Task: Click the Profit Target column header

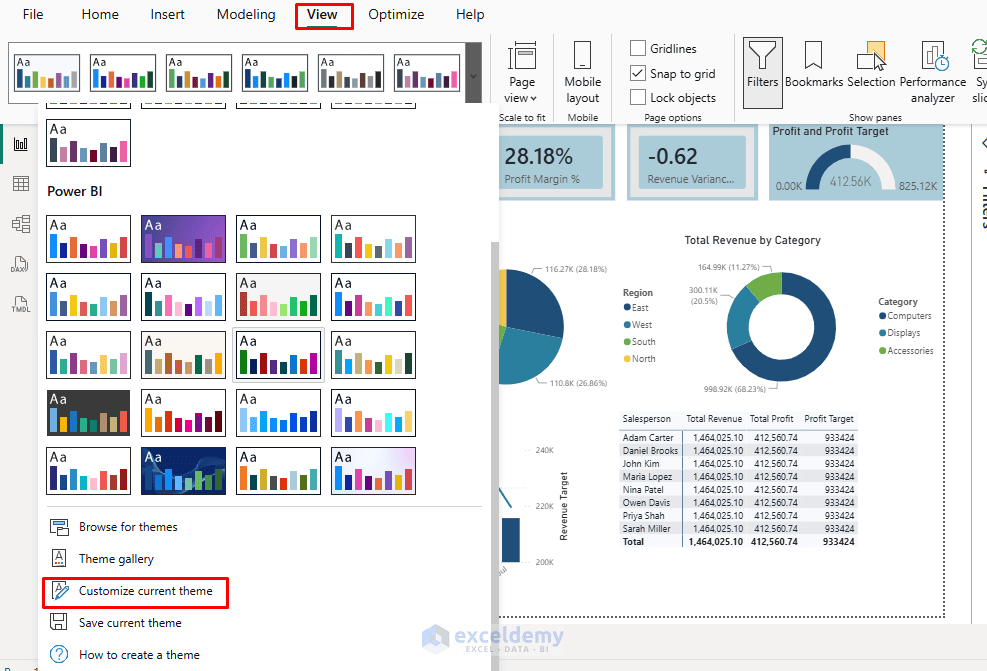Action: [828, 419]
